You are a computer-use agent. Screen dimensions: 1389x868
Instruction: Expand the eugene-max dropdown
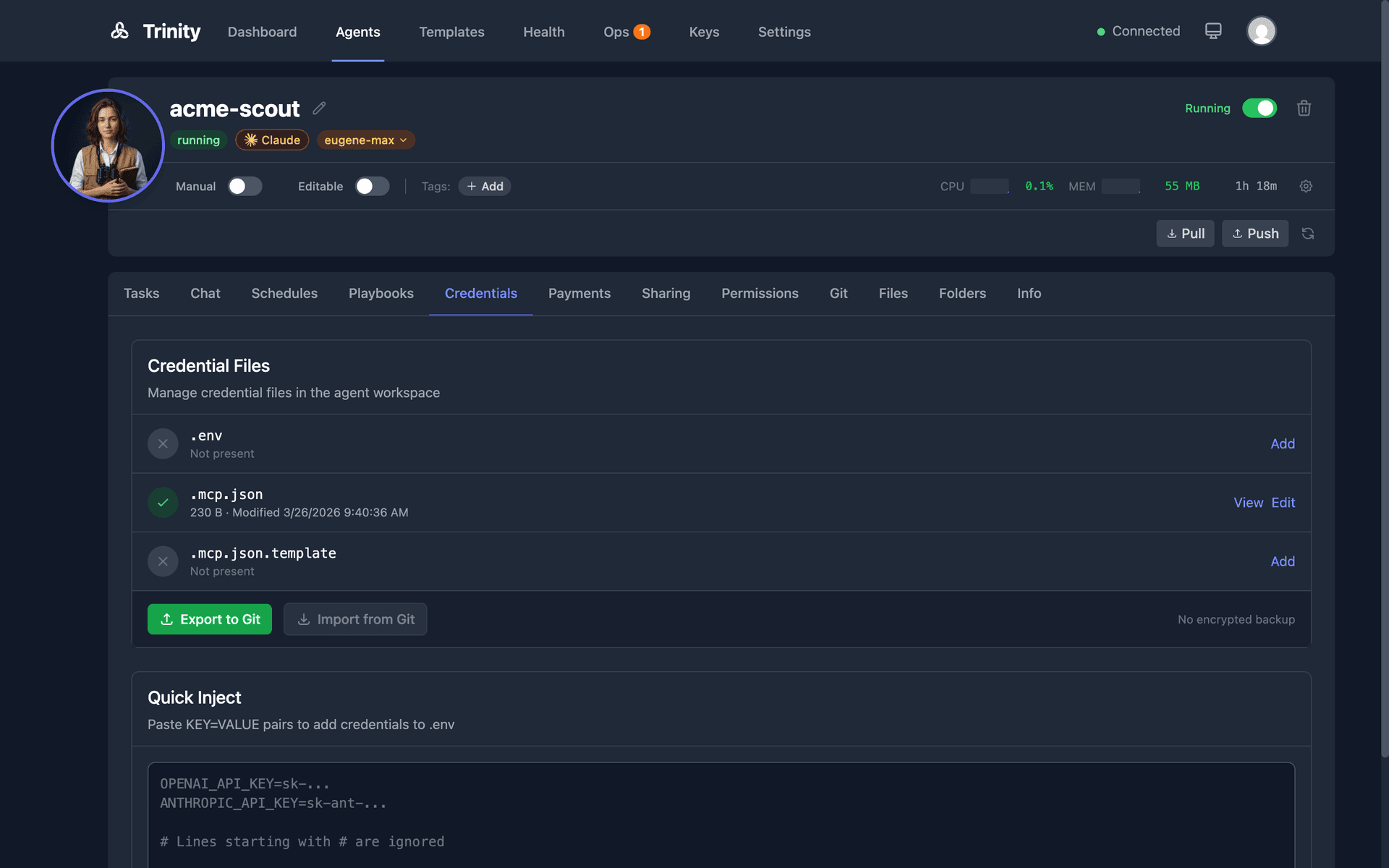pyautogui.click(x=365, y=140)
